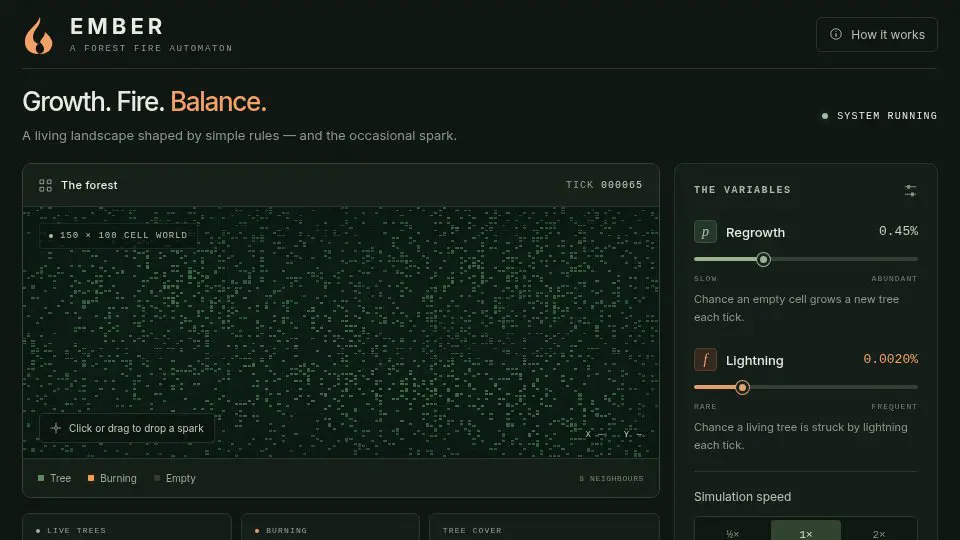Click the Regrowth slider handle
Image resolution: width=960 pixels, height=540 pixels.
[x=763, y=260]
